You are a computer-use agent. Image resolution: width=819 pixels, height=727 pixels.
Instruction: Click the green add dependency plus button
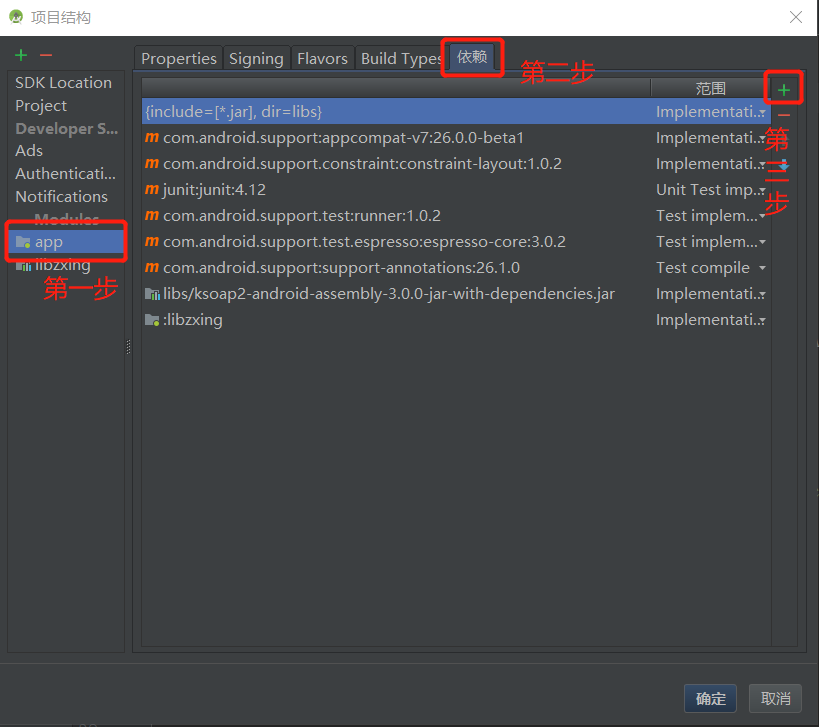tap(783, 90)
